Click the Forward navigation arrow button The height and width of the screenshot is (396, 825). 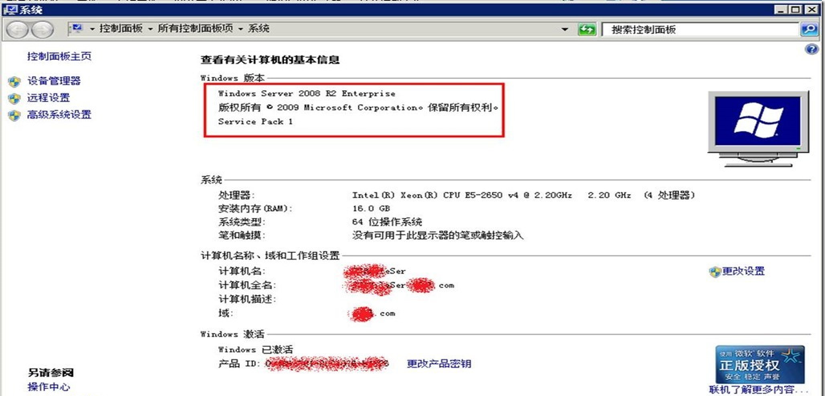[x=42, y=29]
